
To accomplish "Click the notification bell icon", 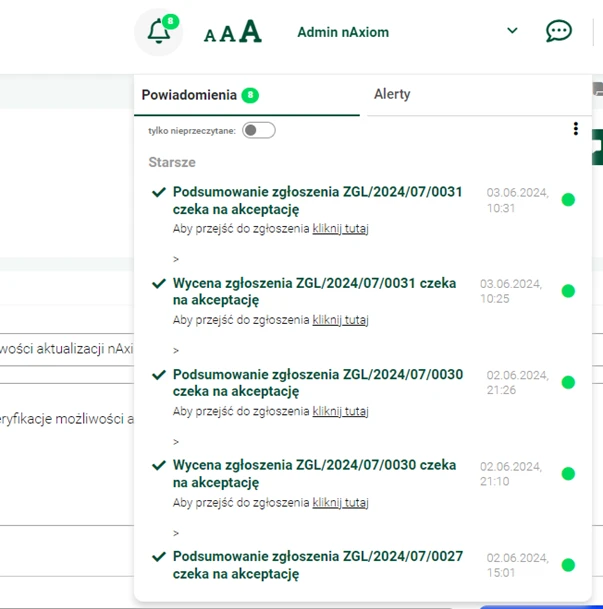I will pyautogui.click(x=158, y=32).
